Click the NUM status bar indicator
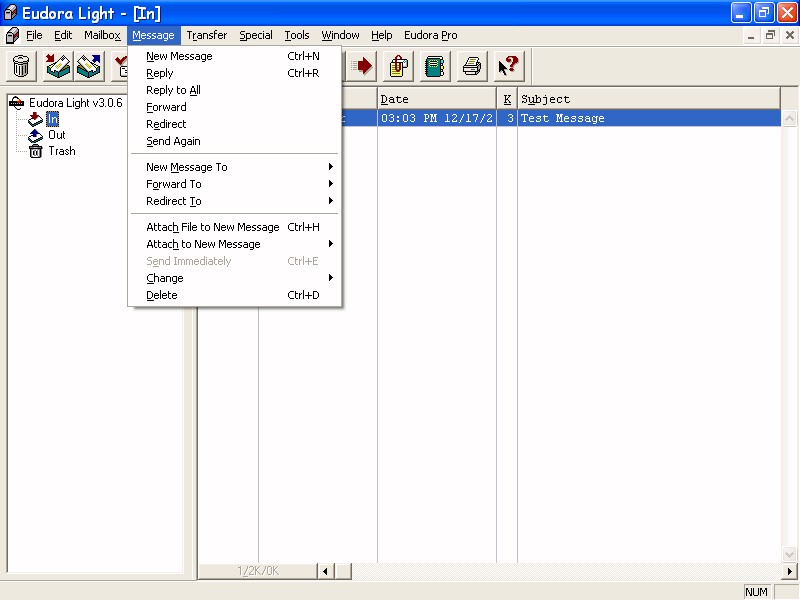 [x=756, y=592]
